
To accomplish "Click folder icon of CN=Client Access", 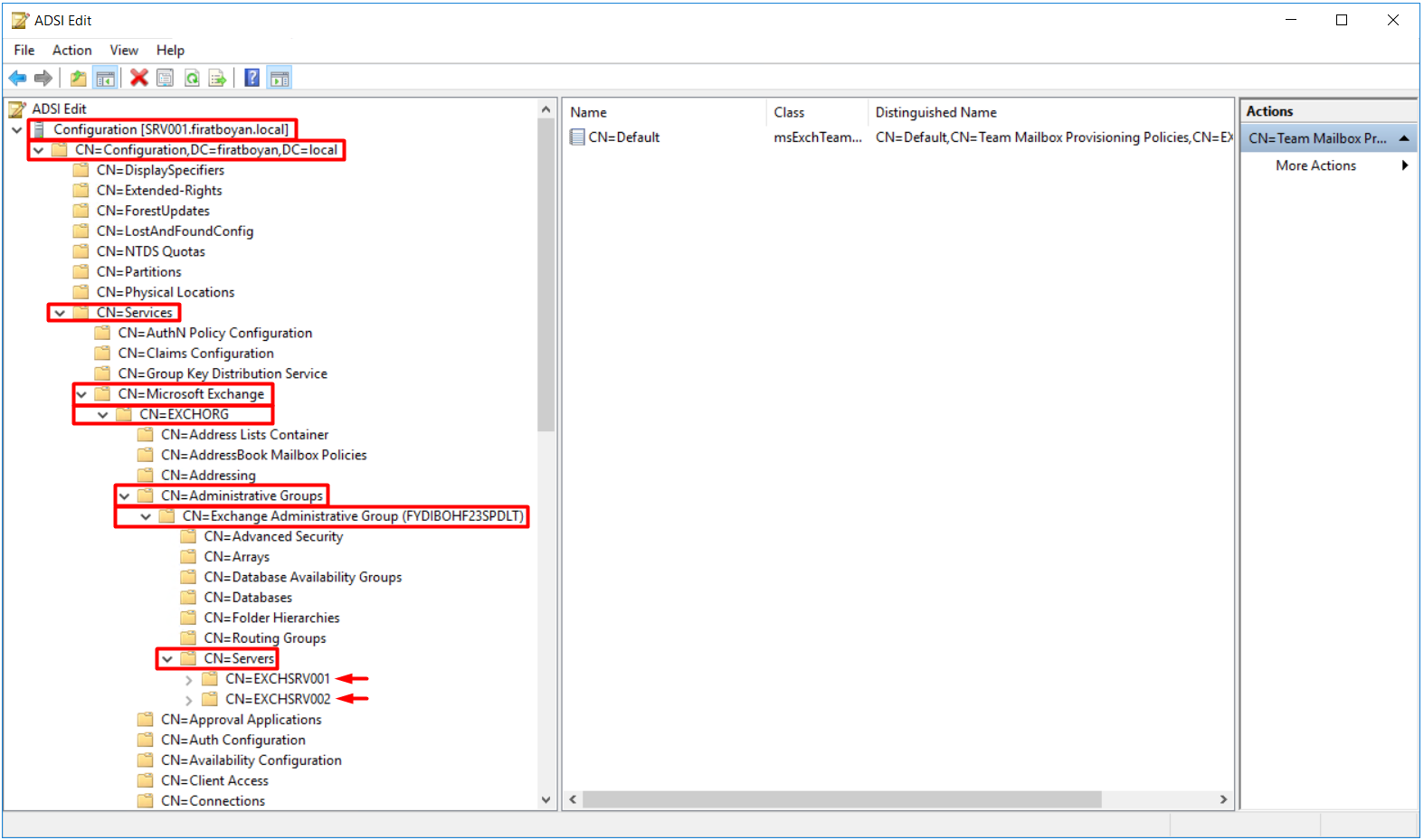I will [x=146, y=780].
